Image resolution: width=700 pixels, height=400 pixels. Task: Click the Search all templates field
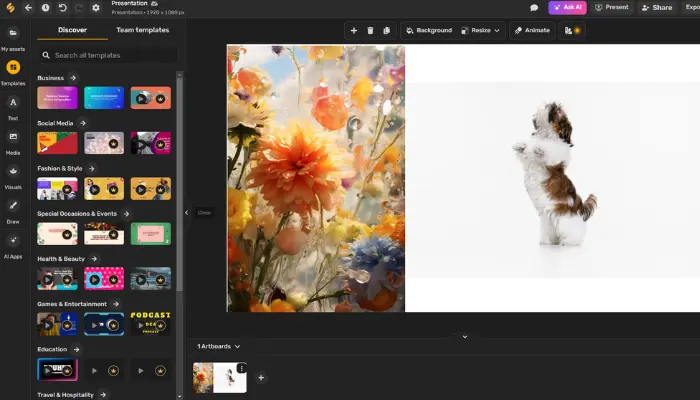coord(110,55)
